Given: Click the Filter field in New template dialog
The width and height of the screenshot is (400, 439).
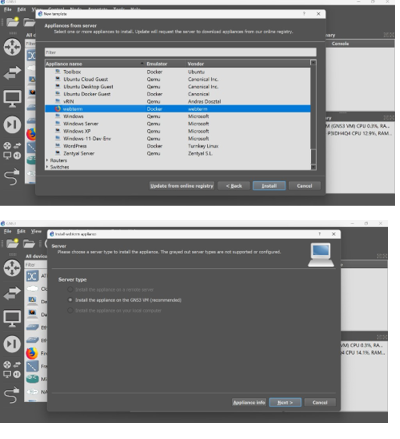Looking at the screenshot, I should point(180,52).
